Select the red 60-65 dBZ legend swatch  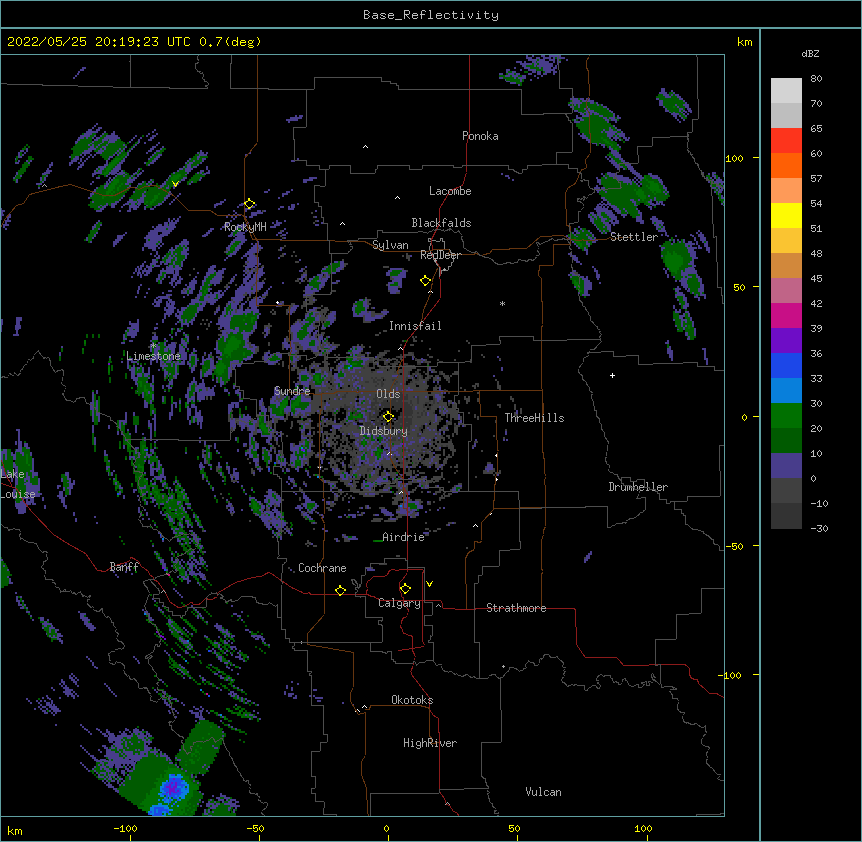pyautogui.click(x=786, y=141)
